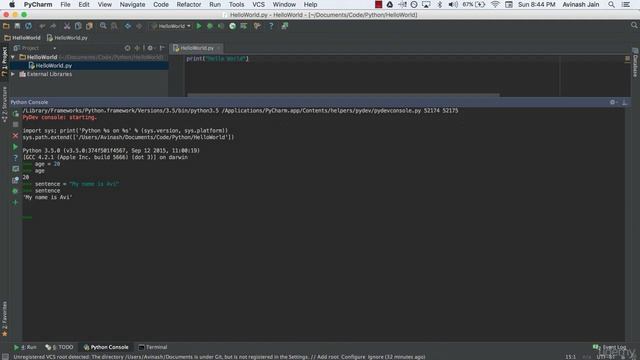Click the search everywhere magnifier icon
The image size is (640, 360).
coord(634,26)
